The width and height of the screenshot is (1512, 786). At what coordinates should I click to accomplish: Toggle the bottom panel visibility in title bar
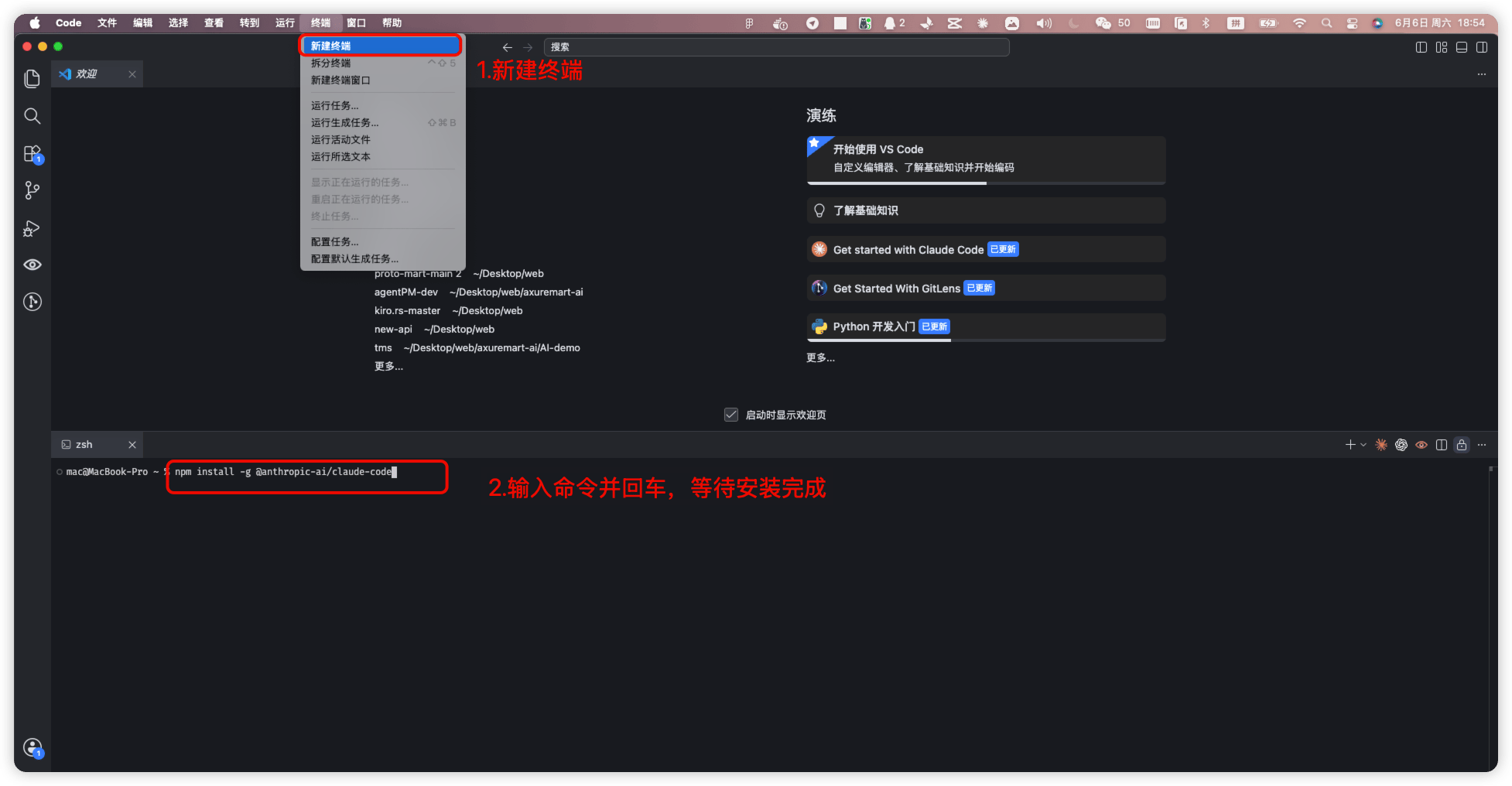[x=1462, y=47]
